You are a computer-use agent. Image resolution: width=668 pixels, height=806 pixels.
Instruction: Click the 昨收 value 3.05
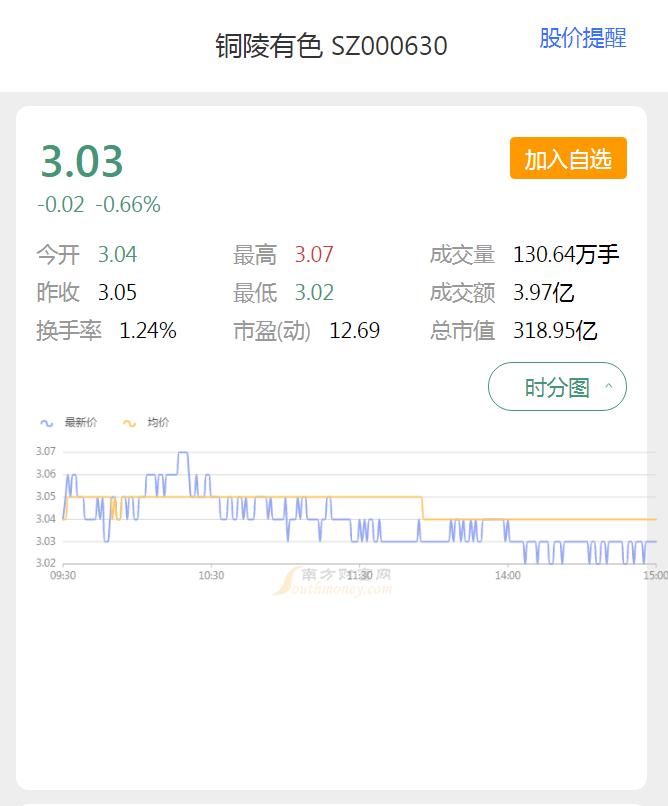pos(118,292)
